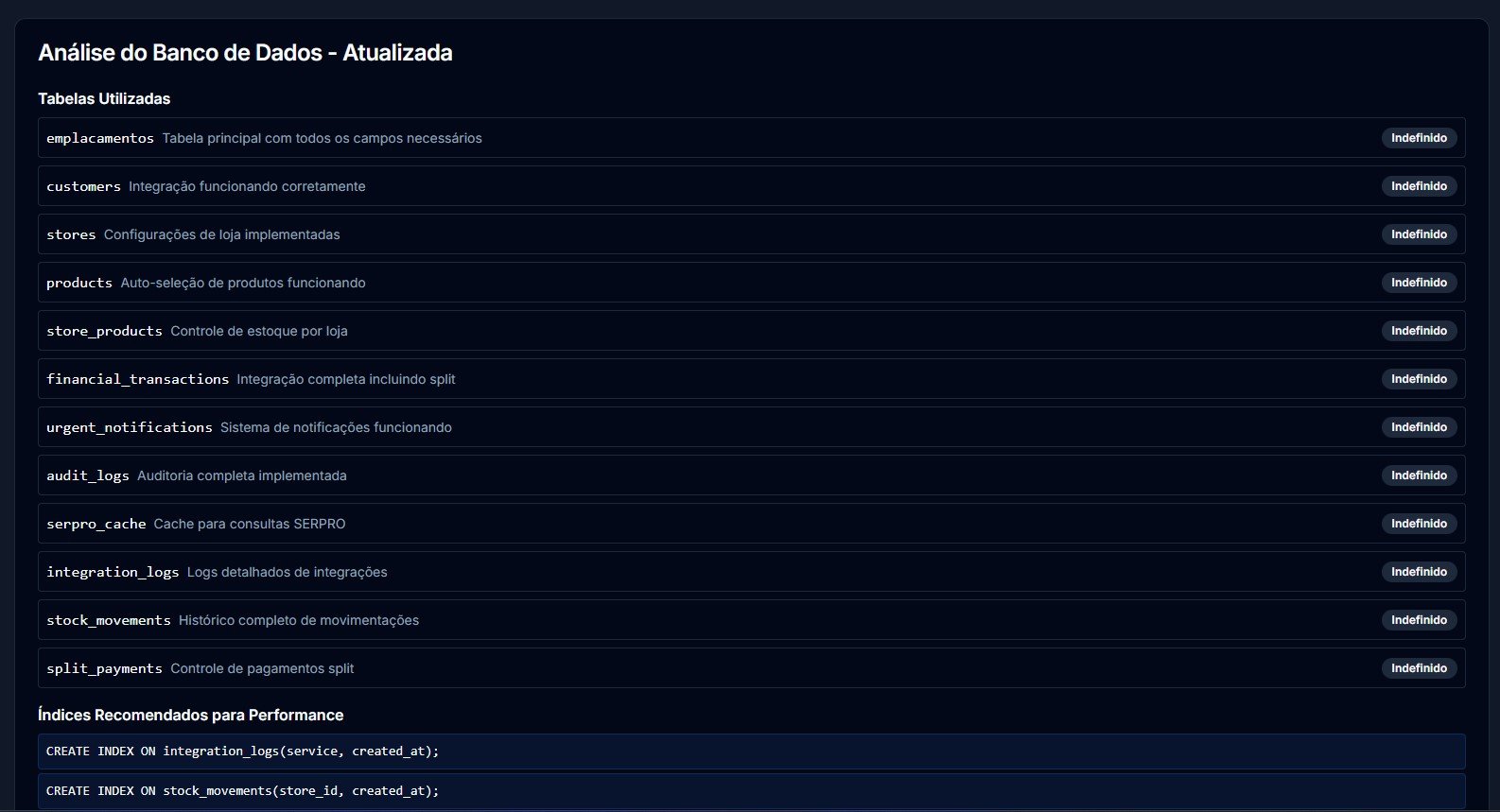The height and width of the screenshot is (812, 1500).
Task: Click the Análise do Banco de Dados title
Action: pyautogui.click(x=245, y=53)
